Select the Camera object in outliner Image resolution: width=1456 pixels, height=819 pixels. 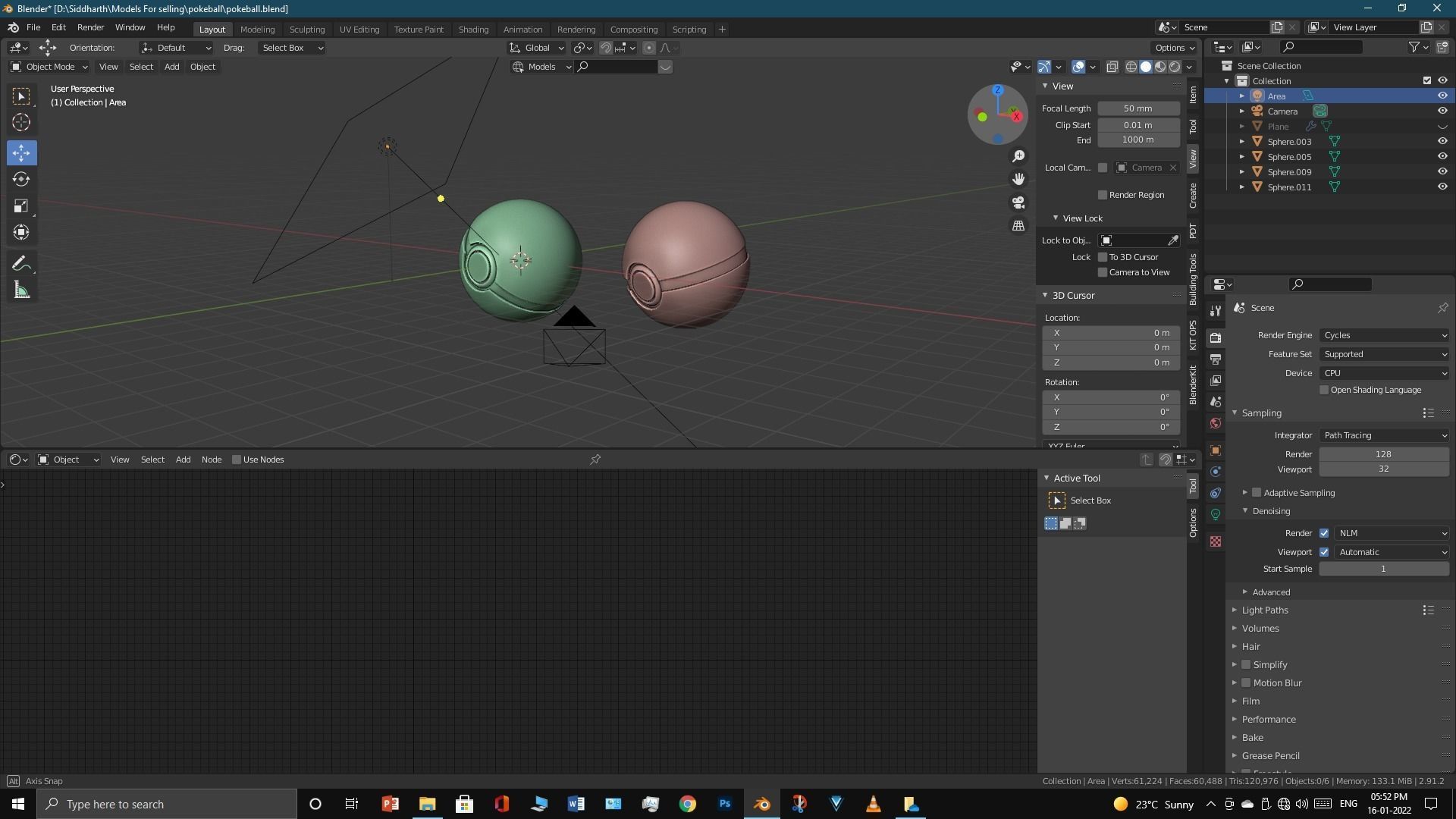pos(1282,111)
